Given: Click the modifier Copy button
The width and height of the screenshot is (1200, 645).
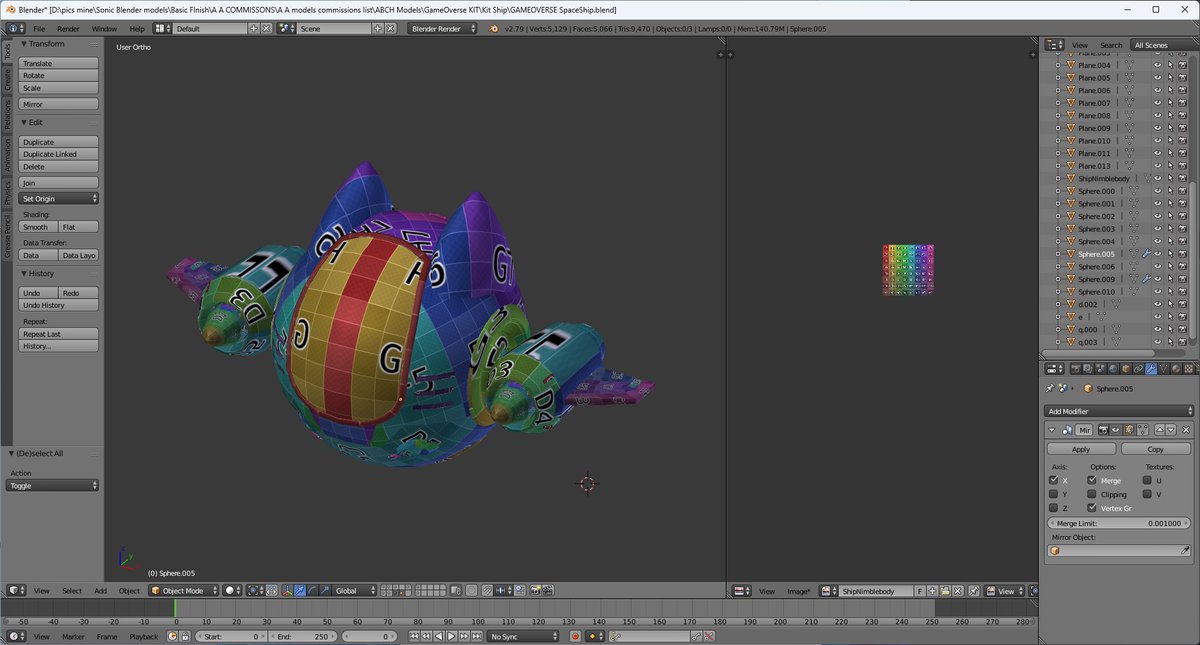Looking at the screenshot, I should click(1156, 449).
